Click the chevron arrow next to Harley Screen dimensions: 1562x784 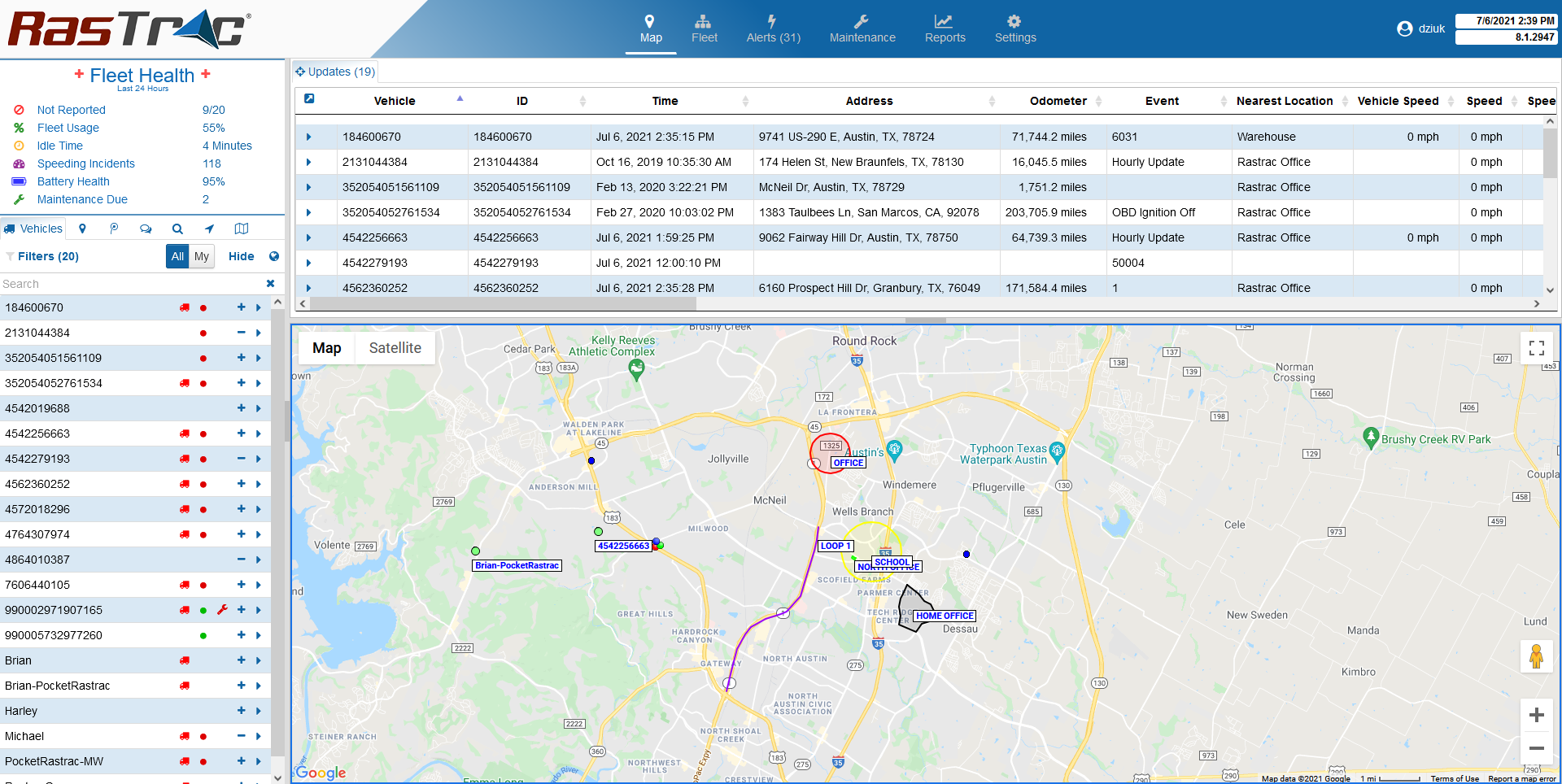(x=259, y=711)
